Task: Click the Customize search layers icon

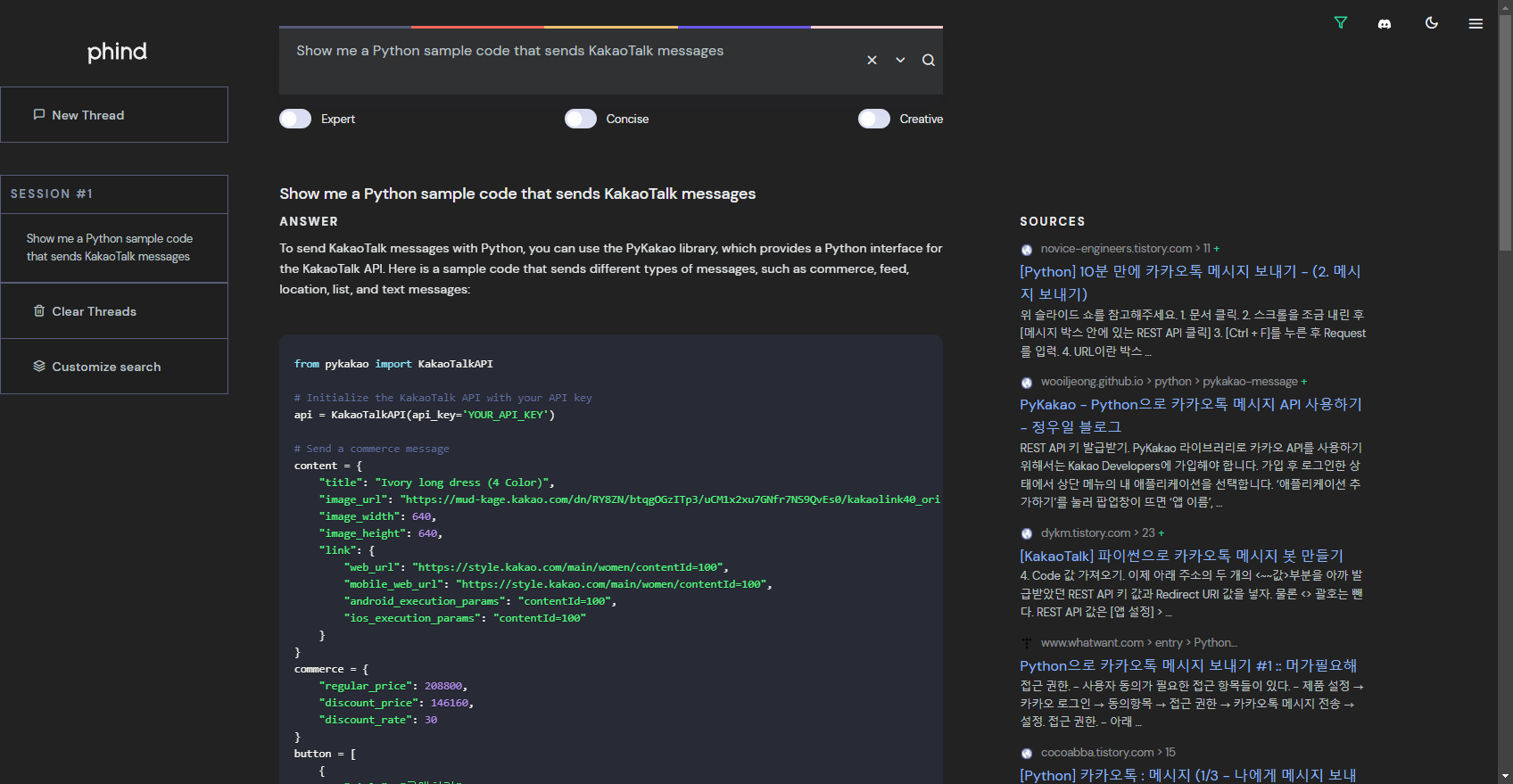Action: [x=39, y=366]
